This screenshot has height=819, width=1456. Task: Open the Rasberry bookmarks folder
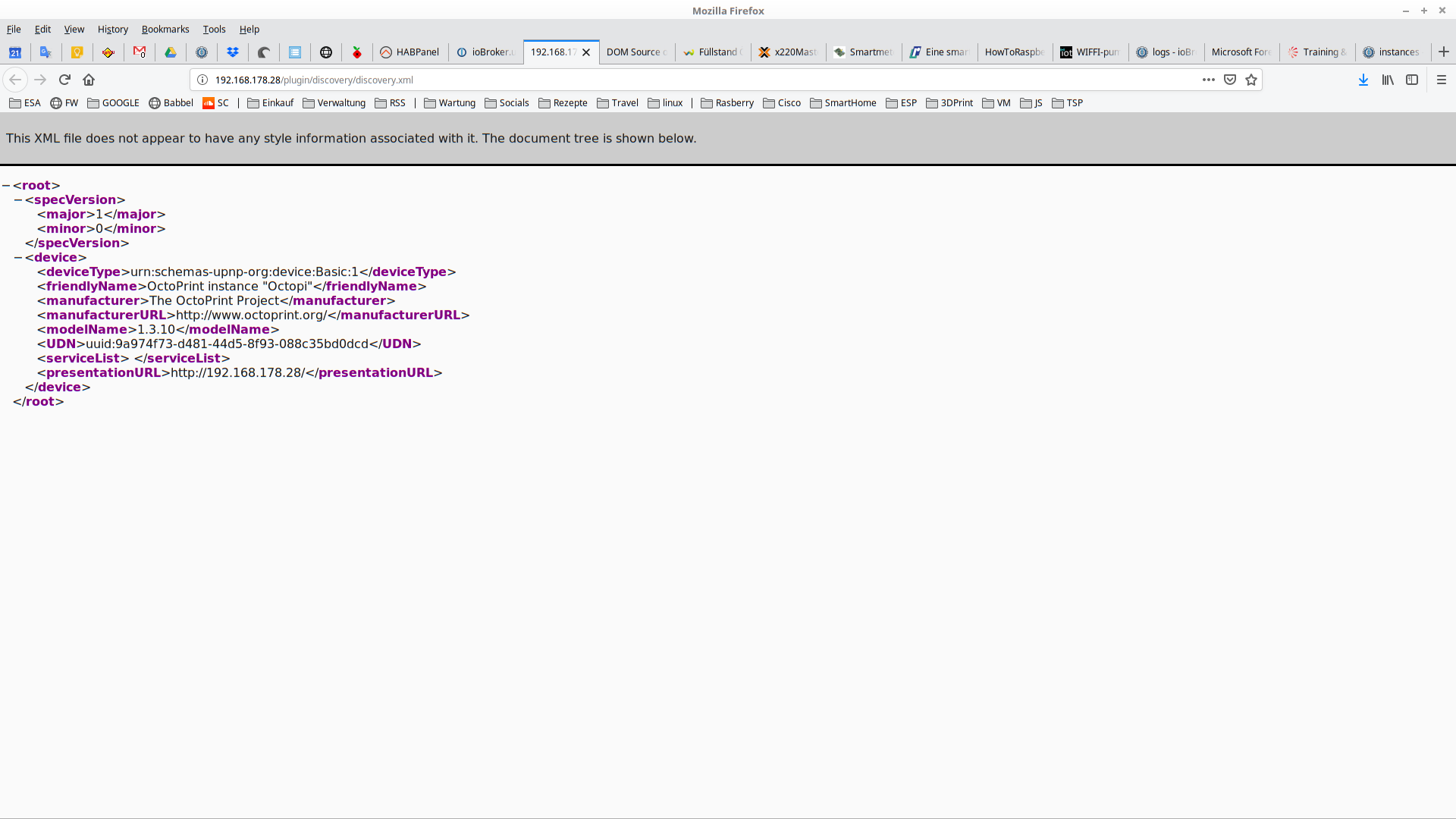pos(727,103)
